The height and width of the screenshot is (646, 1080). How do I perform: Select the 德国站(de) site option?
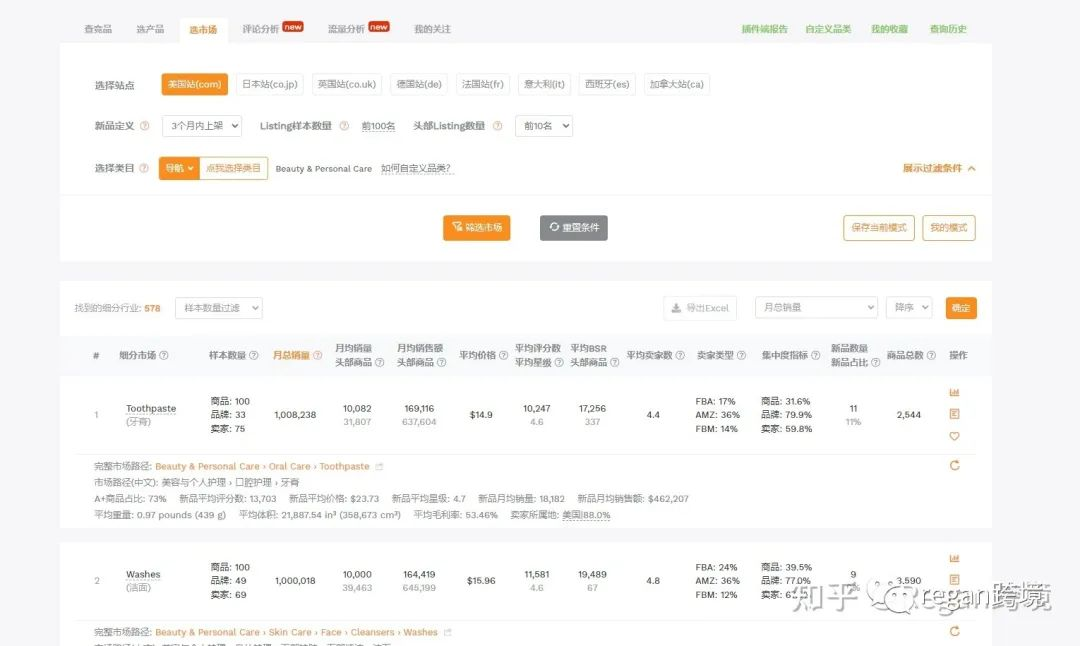click(419, 84)
